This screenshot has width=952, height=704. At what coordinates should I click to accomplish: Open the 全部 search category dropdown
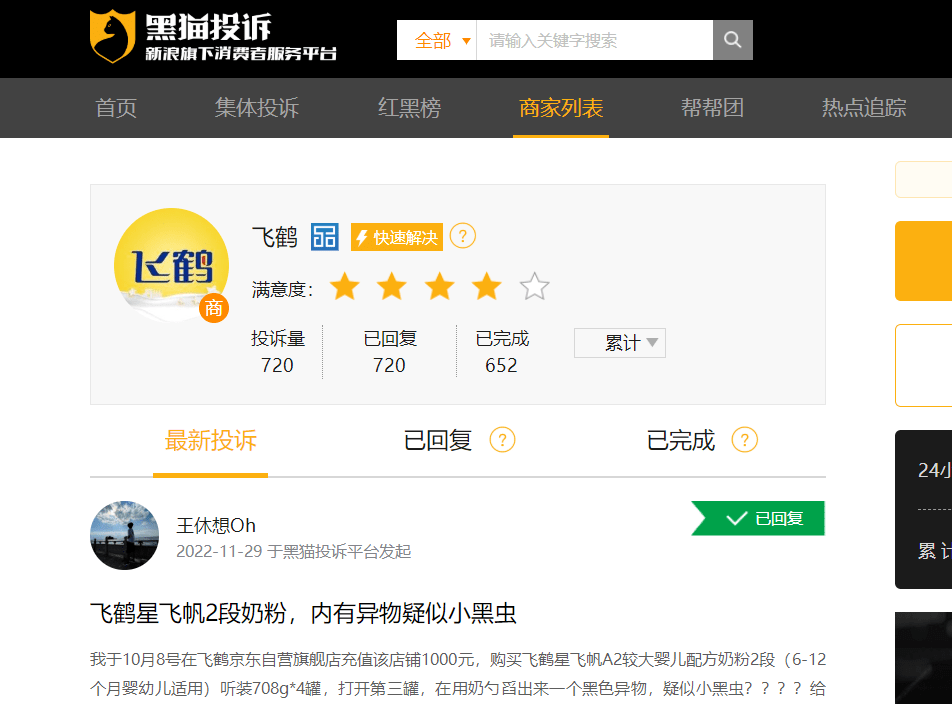pos(437,40)
